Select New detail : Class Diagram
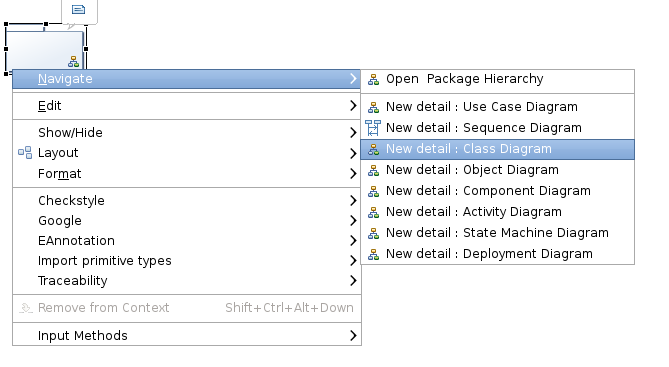 point(497,149)
